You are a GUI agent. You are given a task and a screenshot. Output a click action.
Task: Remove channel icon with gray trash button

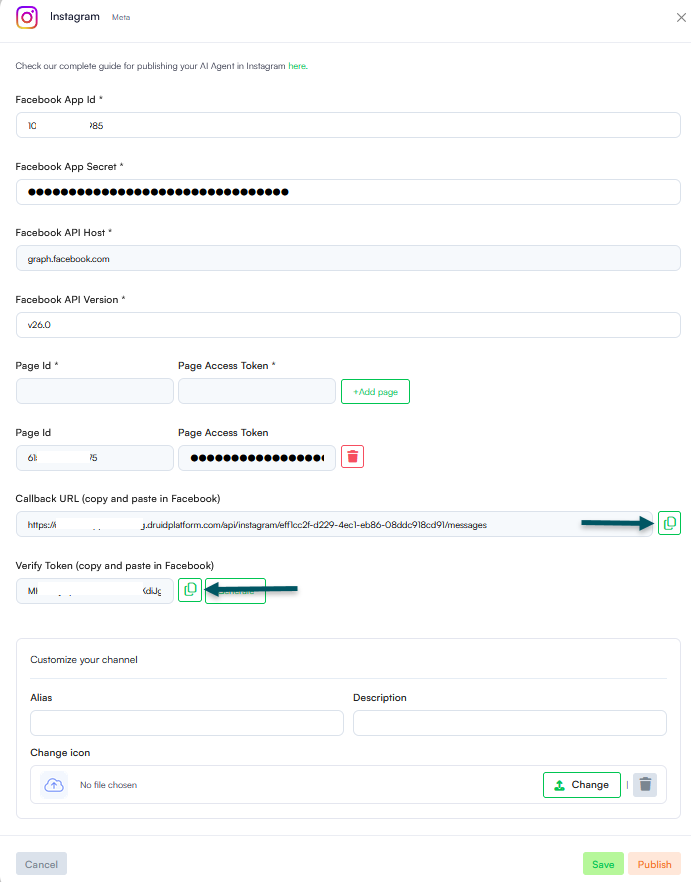point(645,785)
